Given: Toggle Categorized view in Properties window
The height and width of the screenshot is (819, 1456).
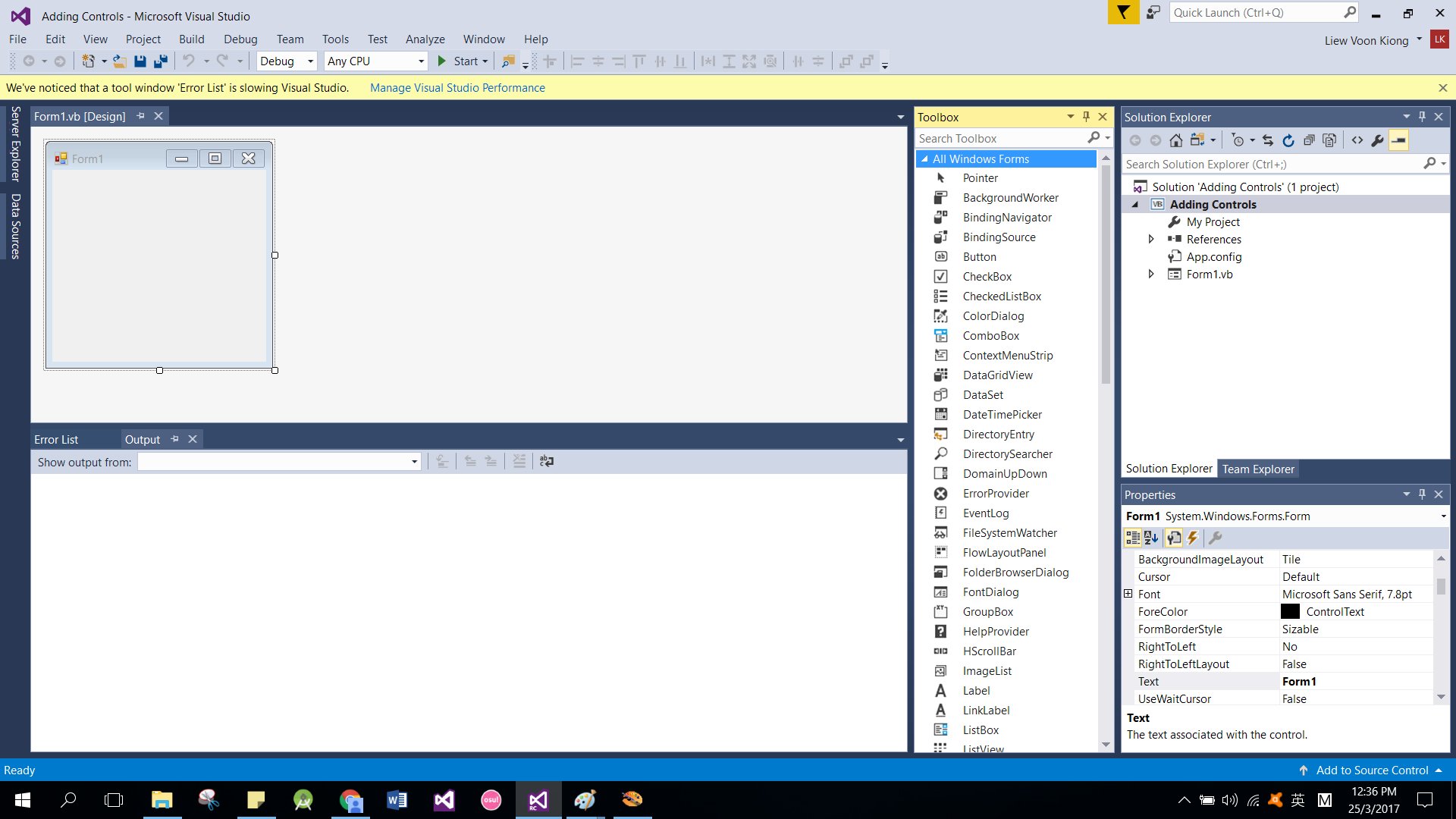Looking at the screenshot, I should pyautogui.click(x=1132, y=538).
